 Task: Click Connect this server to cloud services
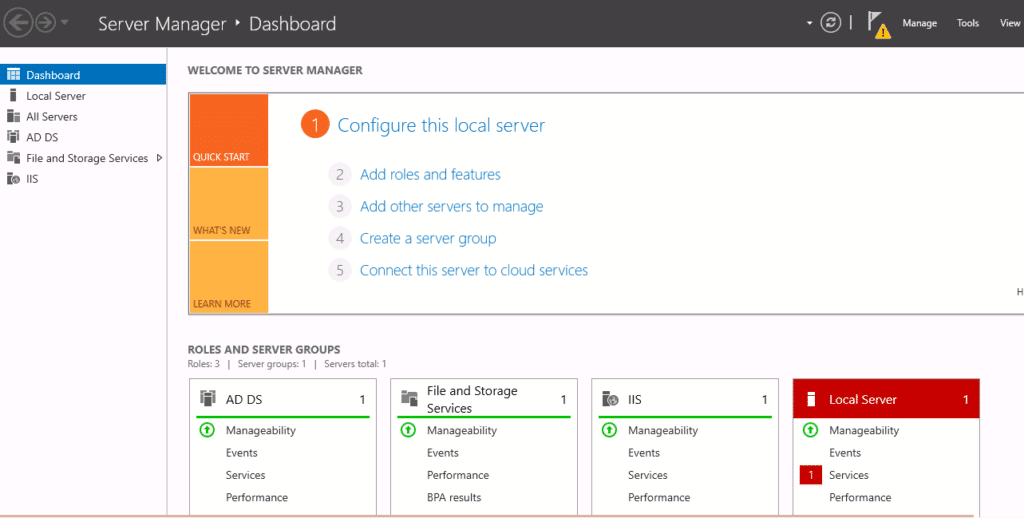click(473, 270)
